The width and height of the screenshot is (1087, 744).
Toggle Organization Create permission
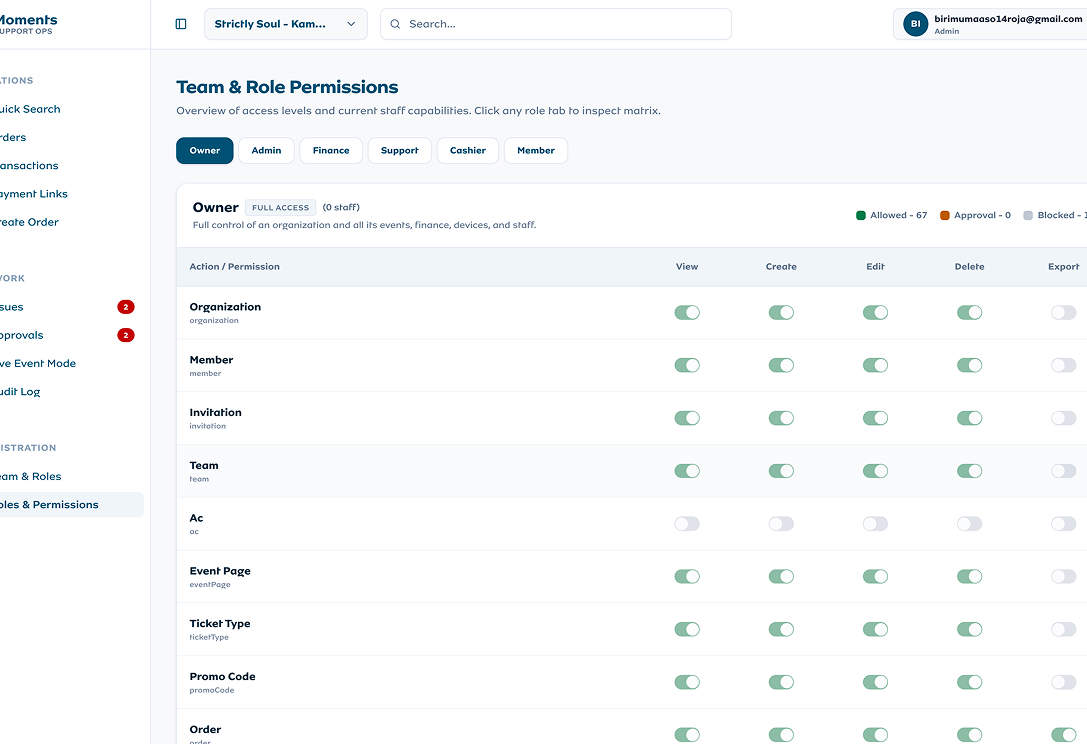point(781,313)
